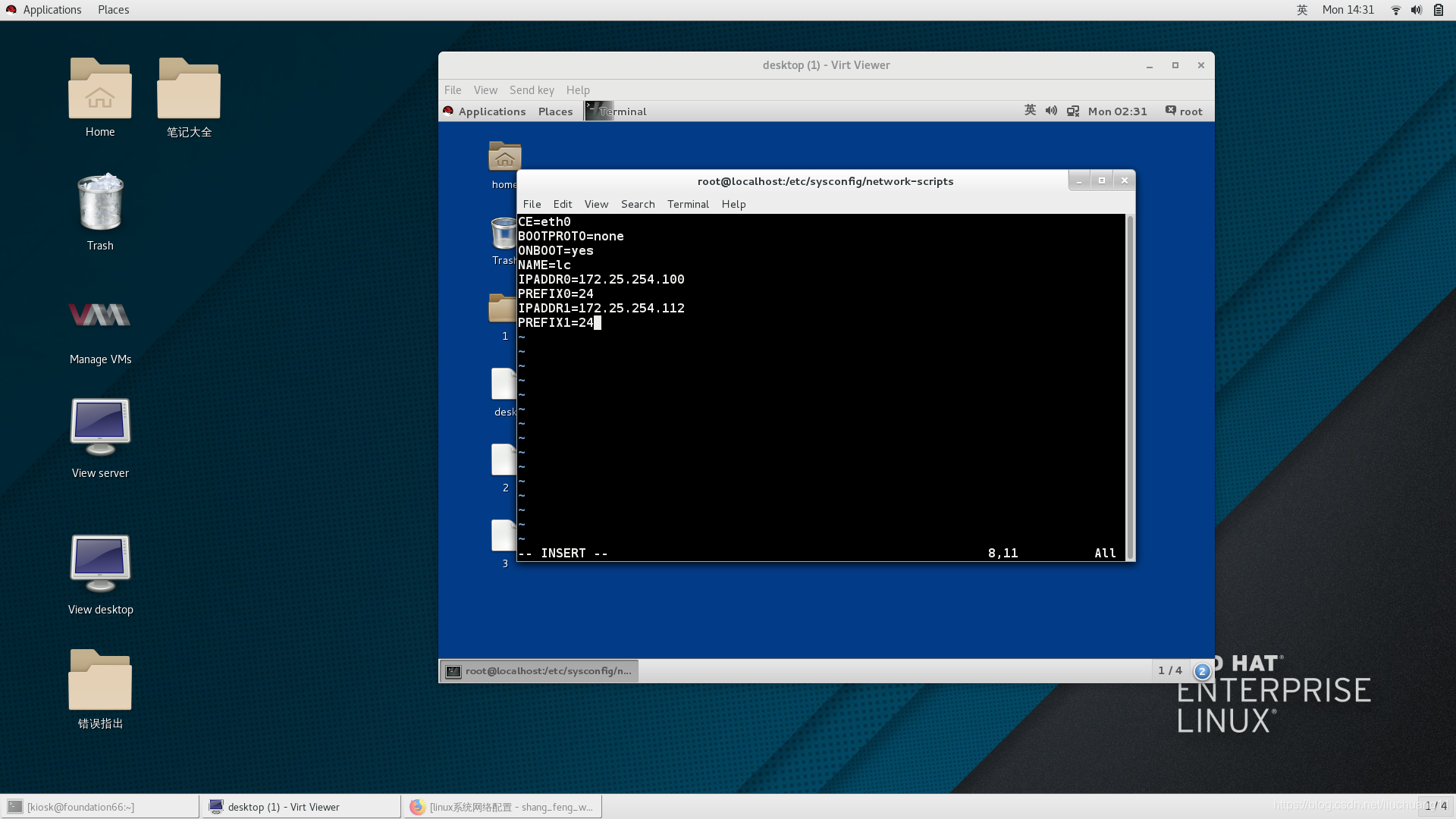Open the View server icon
Screen dimensions: 1456x819
pos(100,427)
